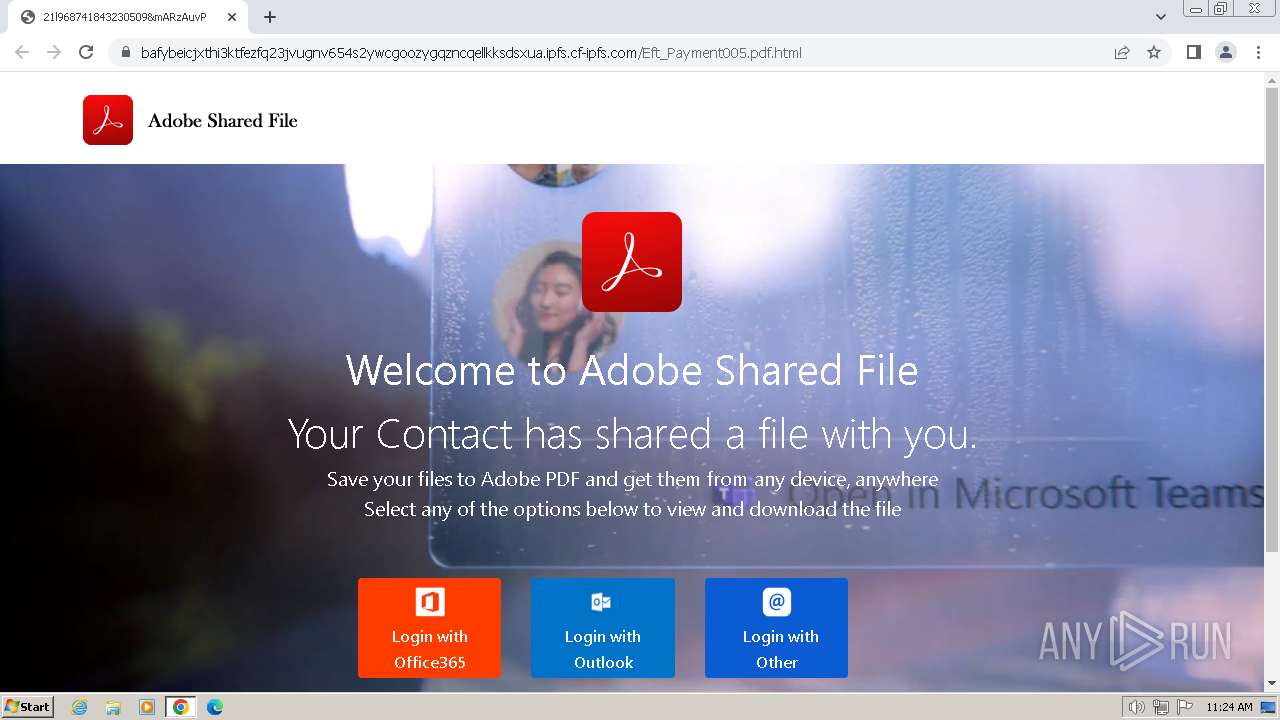The width and height of the screenshot is (1280, 720).
Task: Click the system clock showing 11:24 AM
Action: click(1229, 707)
